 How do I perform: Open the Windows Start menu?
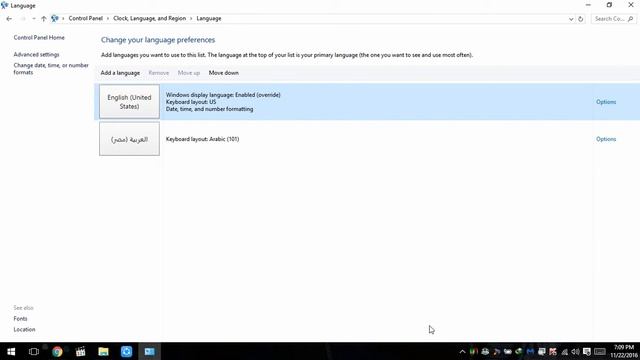(x=11, y=351)
